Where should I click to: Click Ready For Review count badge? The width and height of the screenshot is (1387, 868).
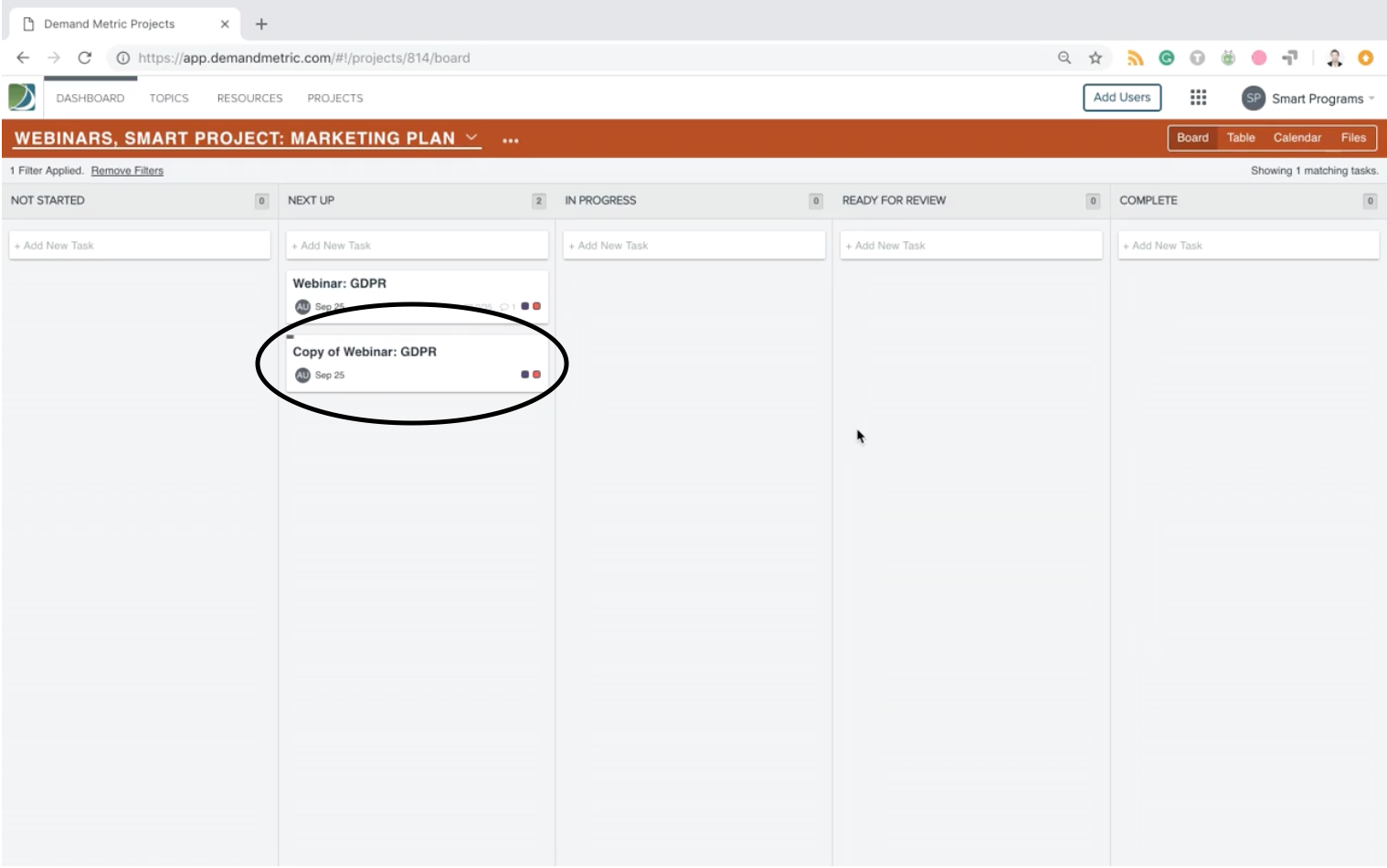(1093, 201)
